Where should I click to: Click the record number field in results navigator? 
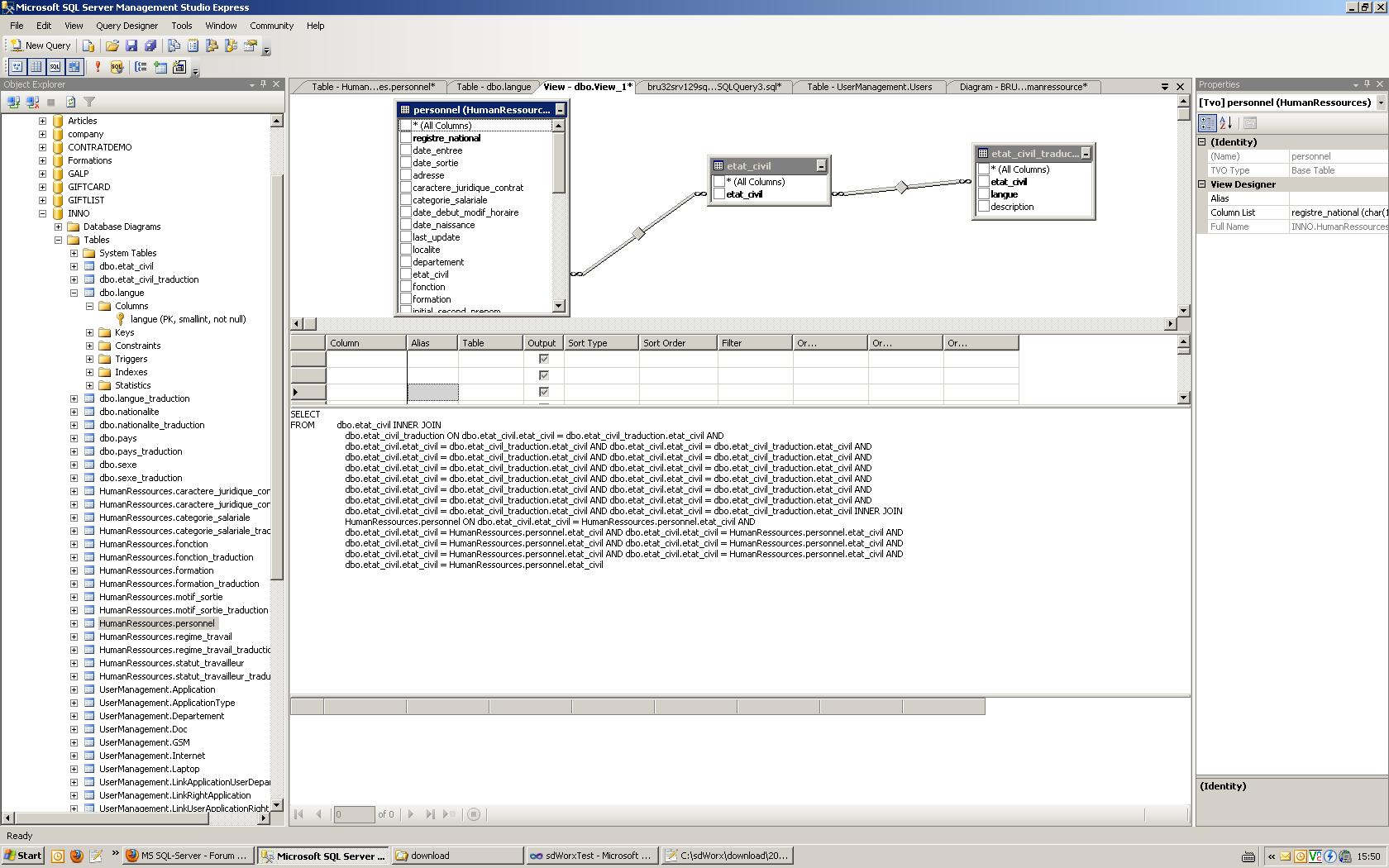(x=354, y=814)
